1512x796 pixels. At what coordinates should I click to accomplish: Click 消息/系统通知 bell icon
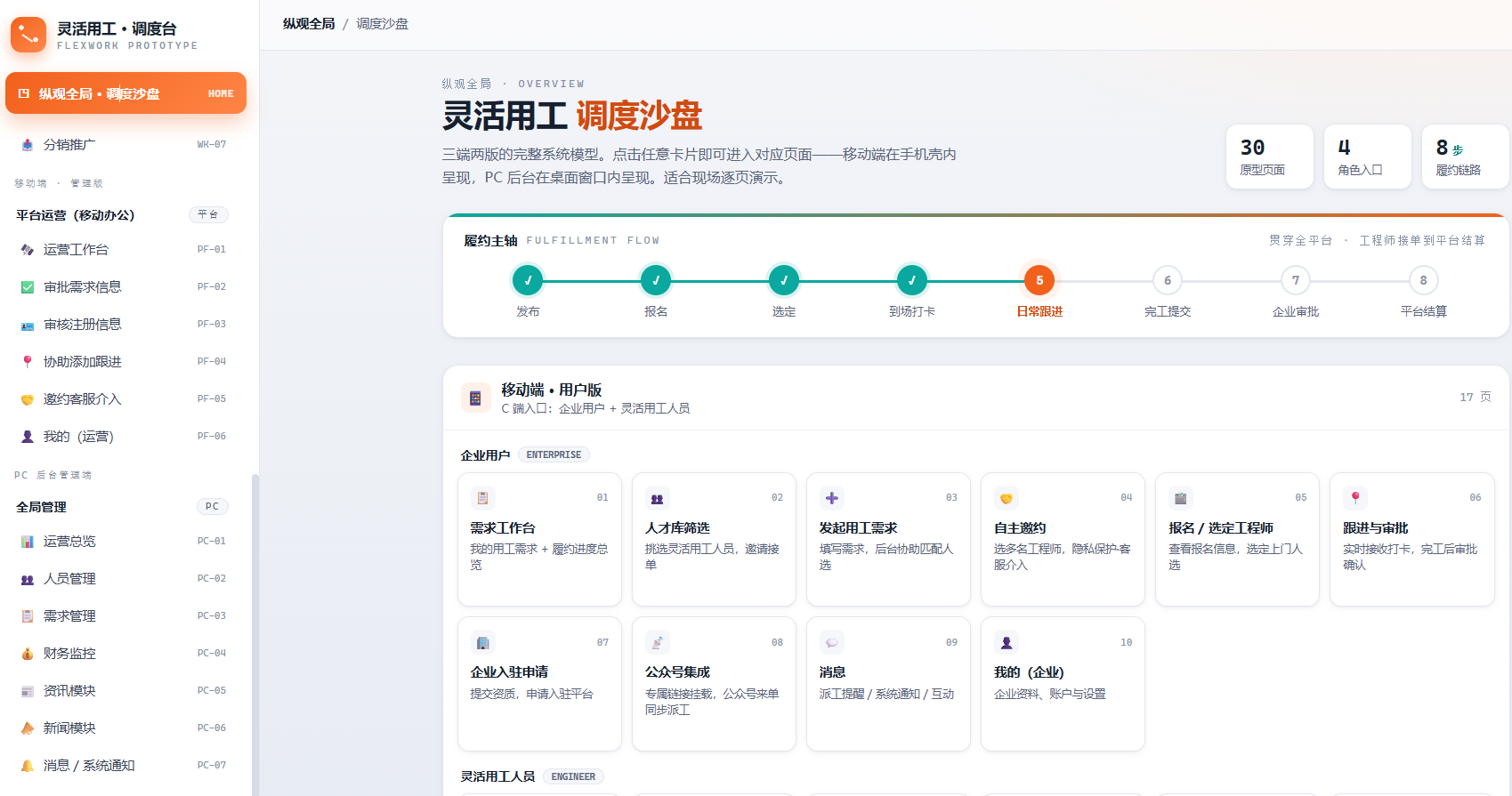28,766
